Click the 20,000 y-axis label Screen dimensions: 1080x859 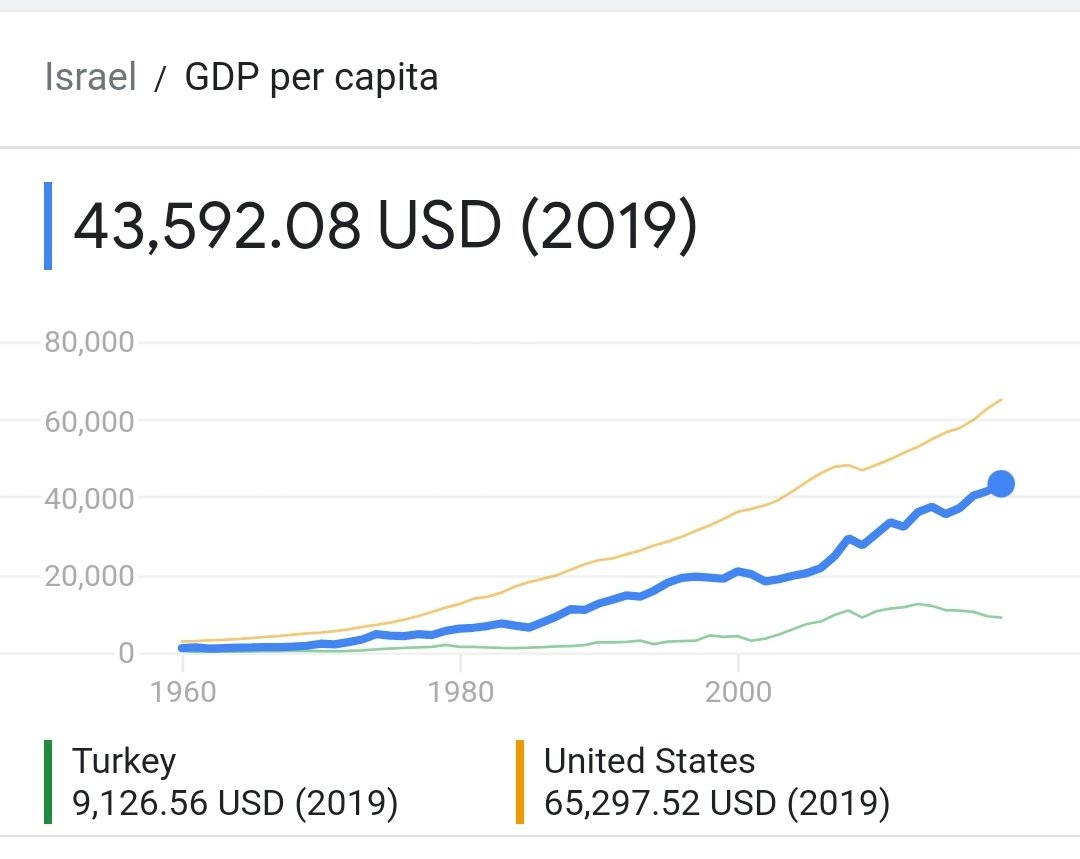pos(89,576)
